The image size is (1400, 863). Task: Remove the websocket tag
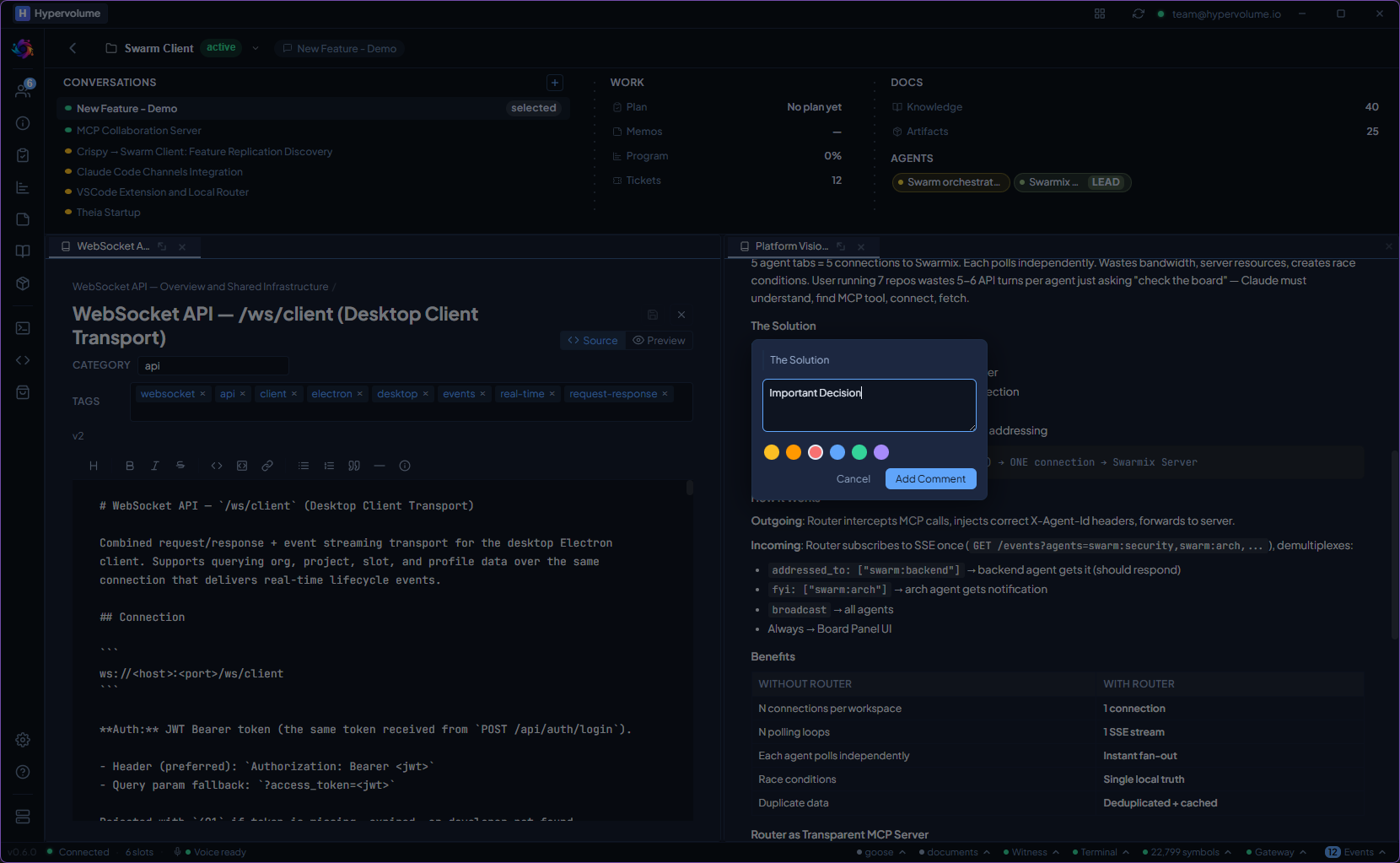(x=202, y=394)
